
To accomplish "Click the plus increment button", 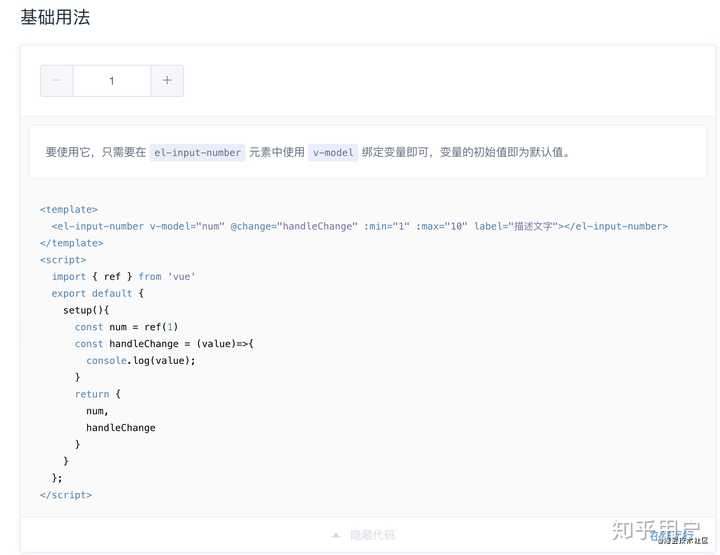I will click(167, 81).
